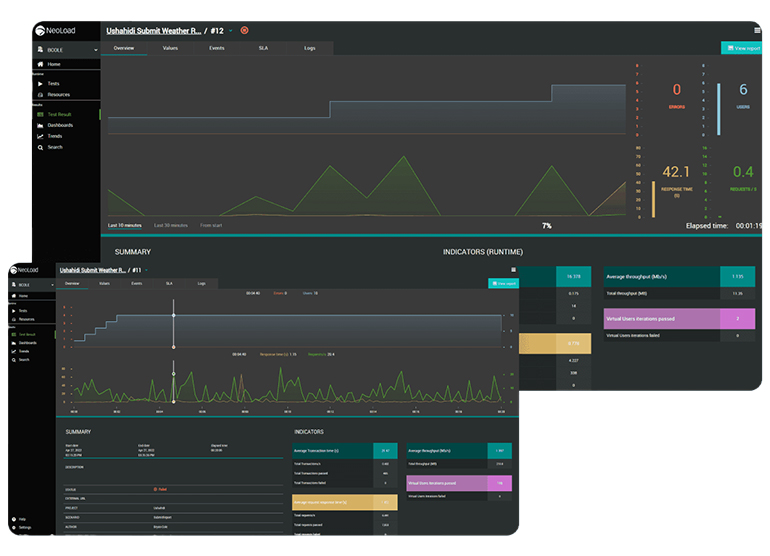Open Trends in test #12 window sidebar
The height and width of the screenshot is (556, 770).
pos(54,136)
